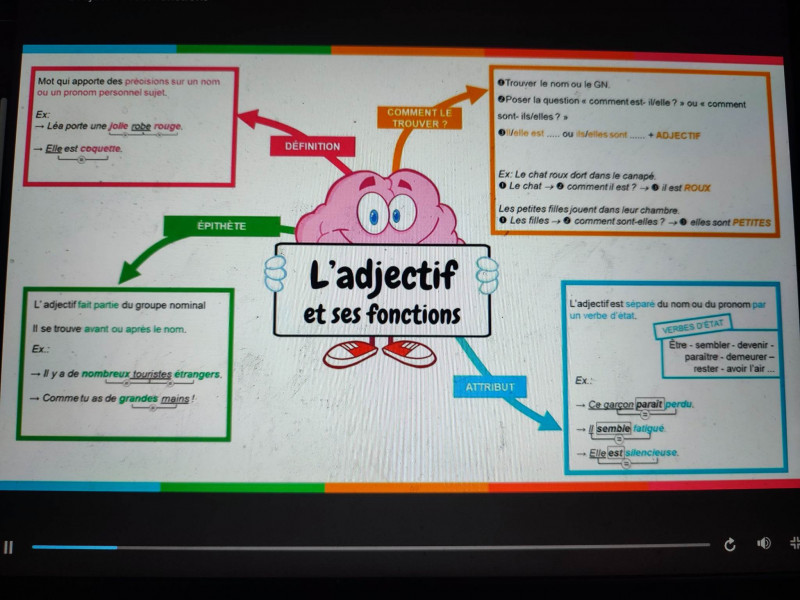Viewport: 800px width, 600px height.
Task: Select the red DÉFINITION label
Action: 312,146
